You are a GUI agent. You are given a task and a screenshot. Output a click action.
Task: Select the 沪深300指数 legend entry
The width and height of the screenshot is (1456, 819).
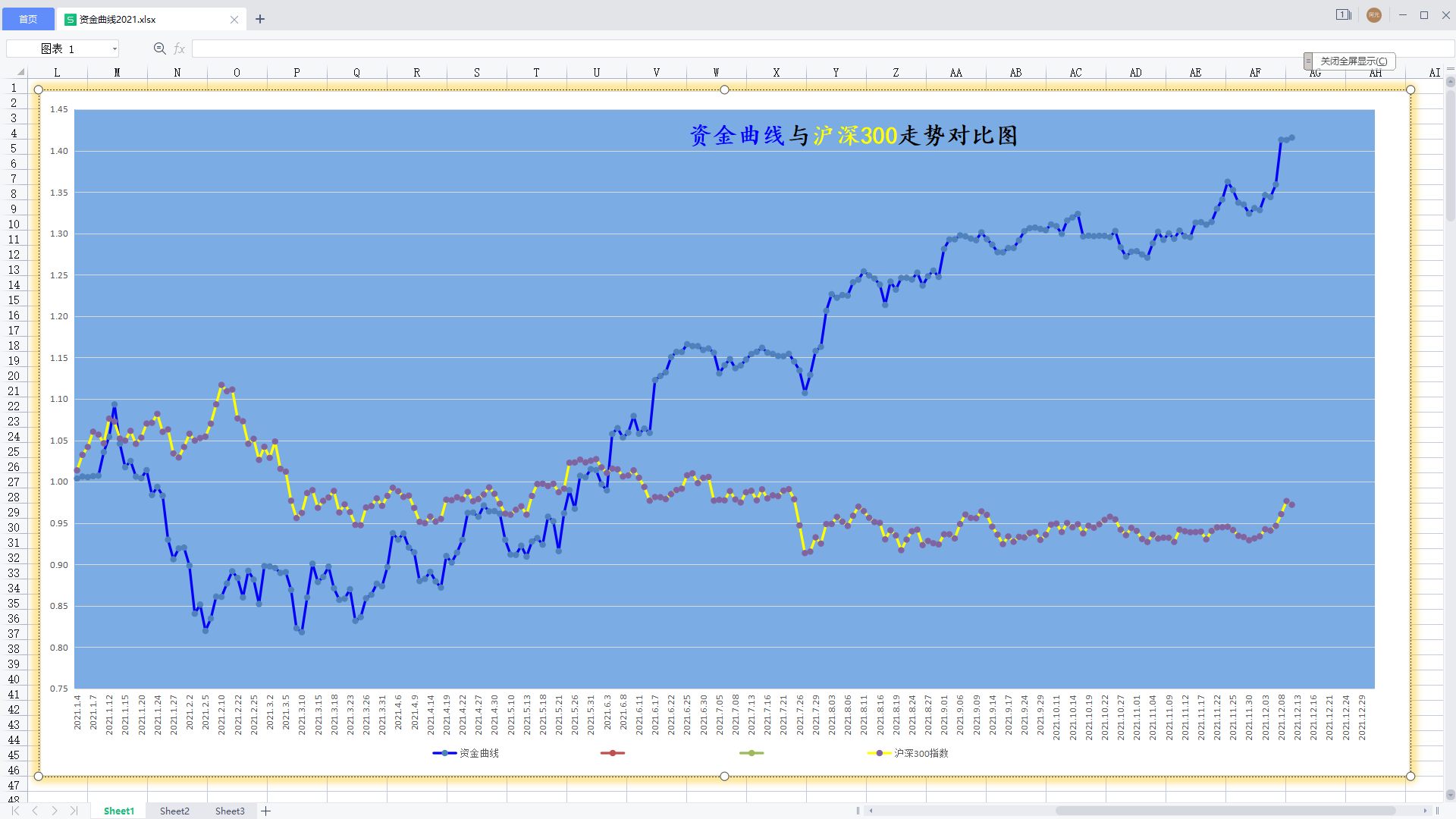click(921, 753)
